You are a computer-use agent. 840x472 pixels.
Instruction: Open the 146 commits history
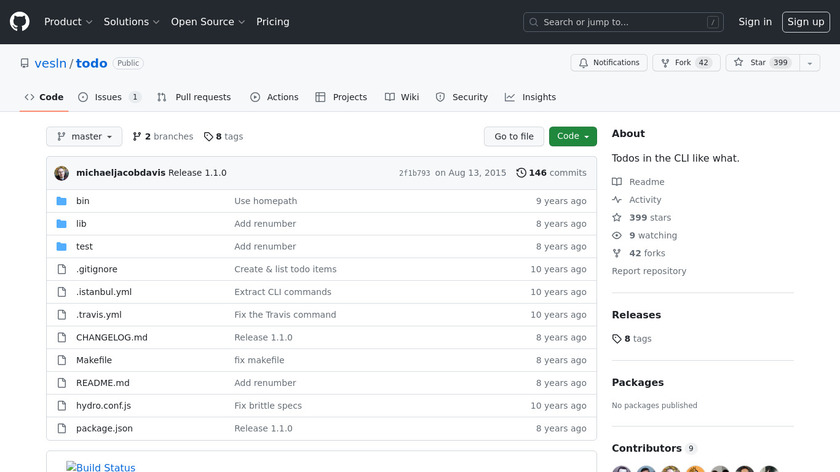tap(551, 173)
